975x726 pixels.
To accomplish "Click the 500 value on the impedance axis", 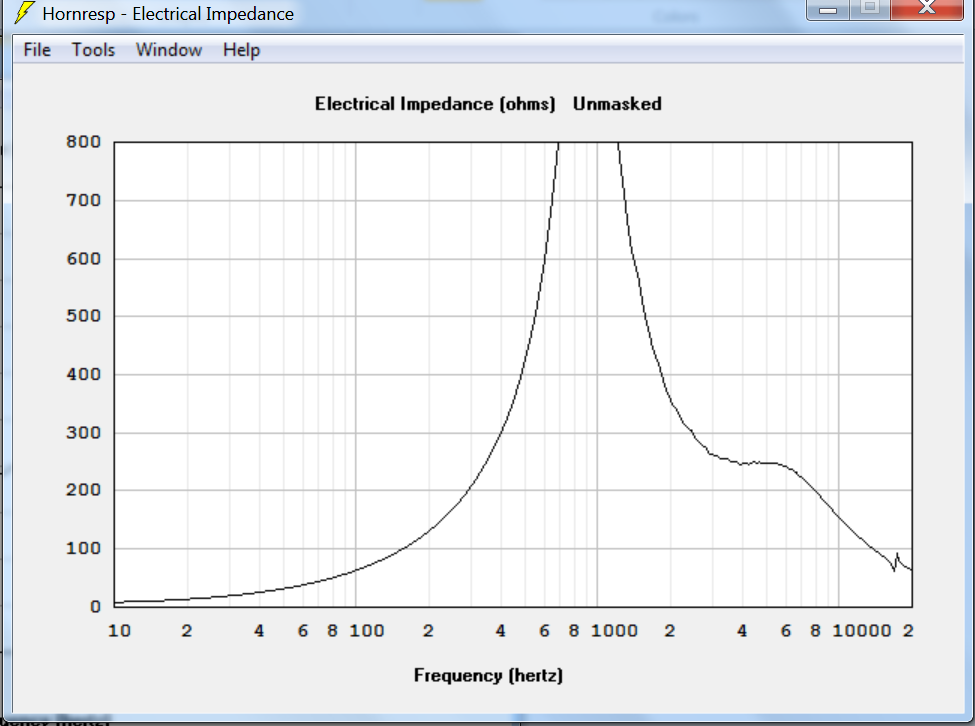I will coord(83,316).
